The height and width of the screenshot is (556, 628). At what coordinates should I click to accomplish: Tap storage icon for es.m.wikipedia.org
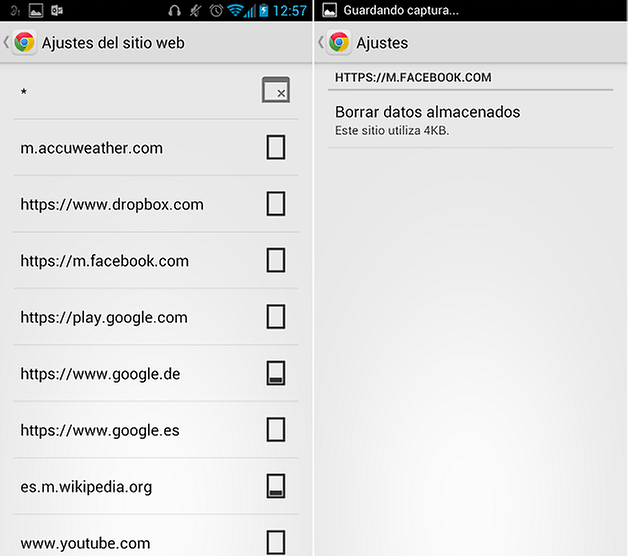[276, 486]
